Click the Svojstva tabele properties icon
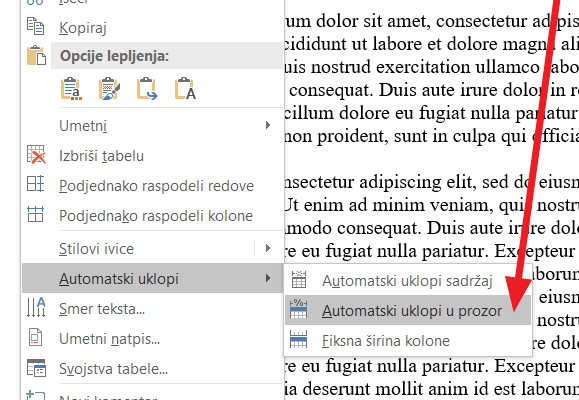 pyautogui.click(x=36, y=367)
